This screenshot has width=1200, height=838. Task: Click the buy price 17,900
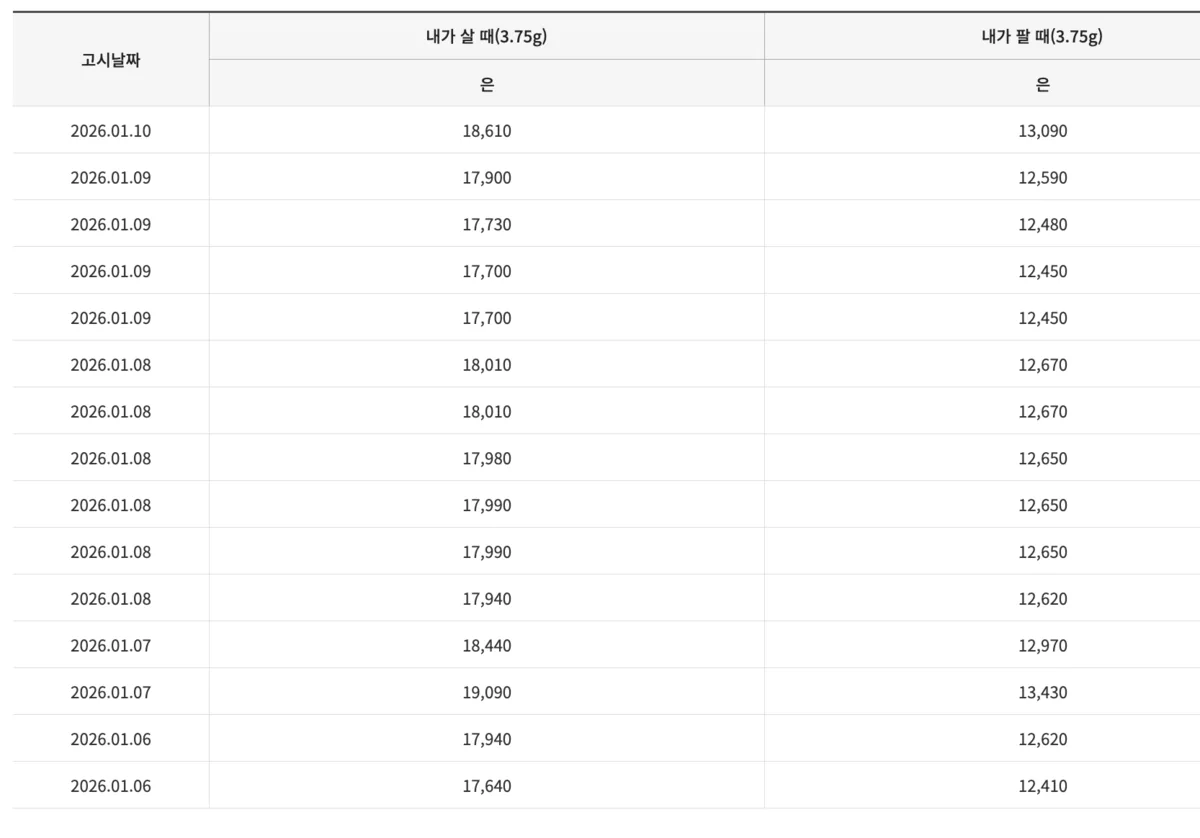tap(486, 178)
